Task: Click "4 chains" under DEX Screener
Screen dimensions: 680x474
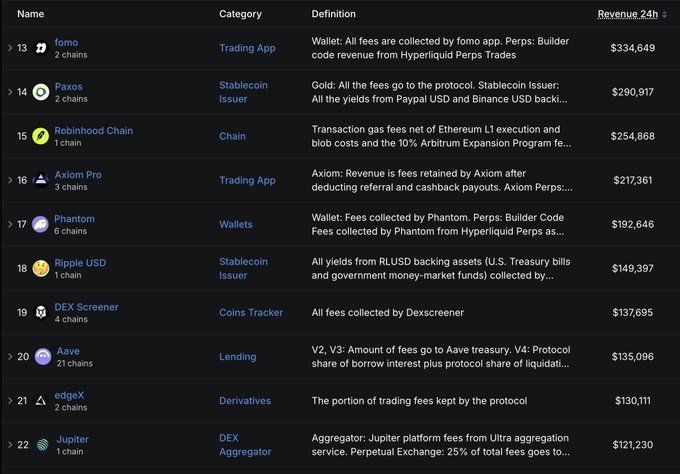Action: coord(71,319)
